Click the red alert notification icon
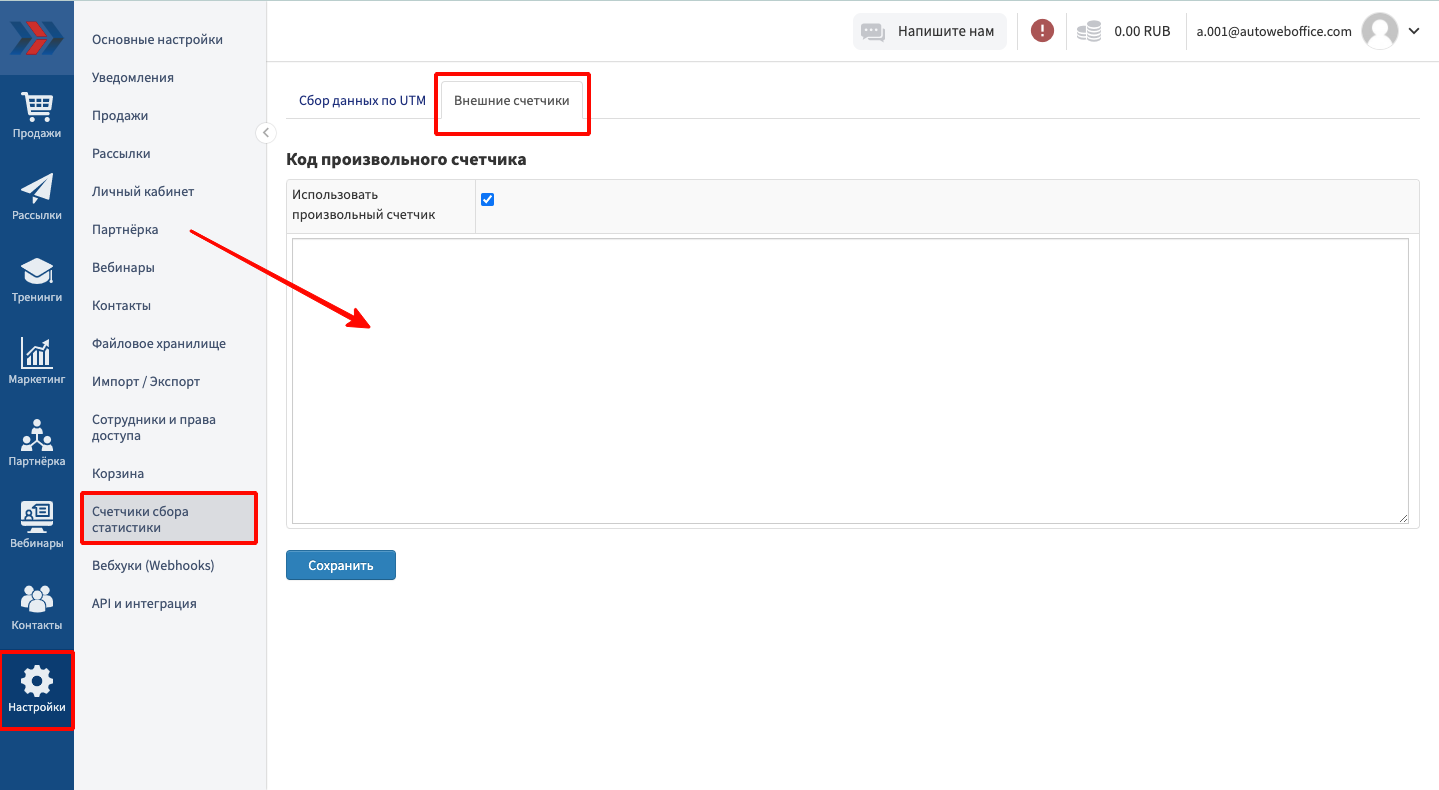This screenshot has height=790, width=1439. point(1042,31)
